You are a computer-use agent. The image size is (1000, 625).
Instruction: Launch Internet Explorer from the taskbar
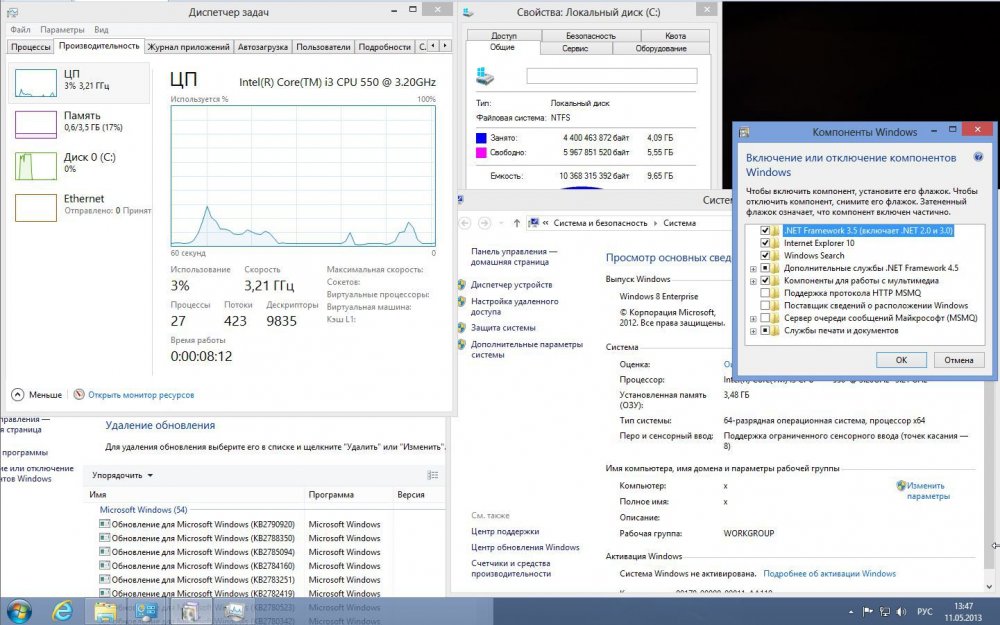(x=62, y=611)
